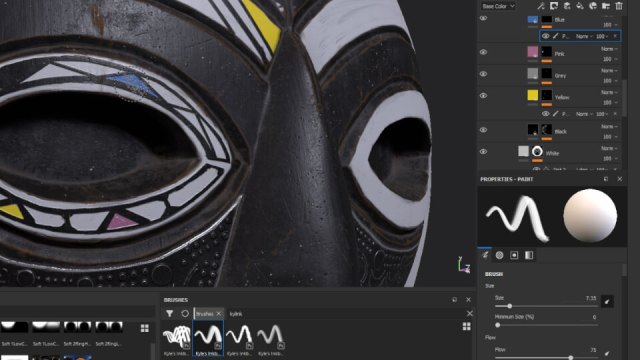
Task: Click the material sphere preview
Action: (x=590, y=216)
